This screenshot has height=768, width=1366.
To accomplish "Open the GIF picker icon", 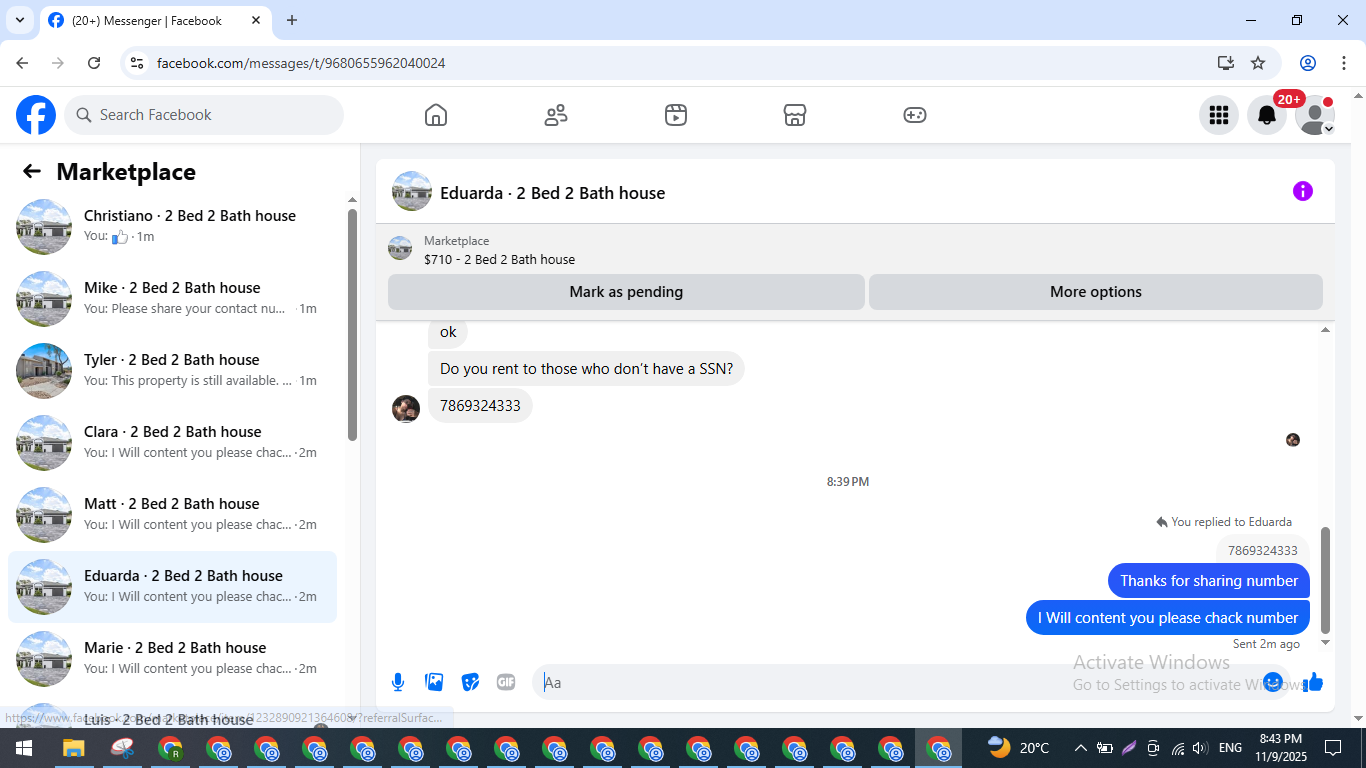I will [x=506, y=682].
